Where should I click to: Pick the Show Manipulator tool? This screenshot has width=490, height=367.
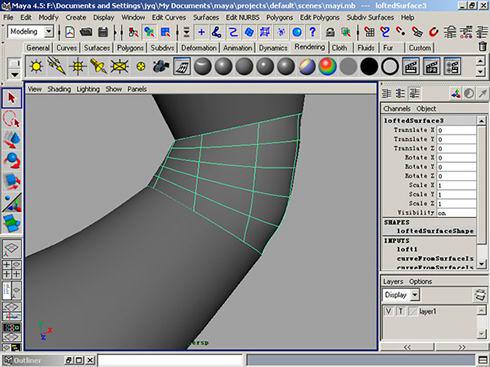(12, 202)
